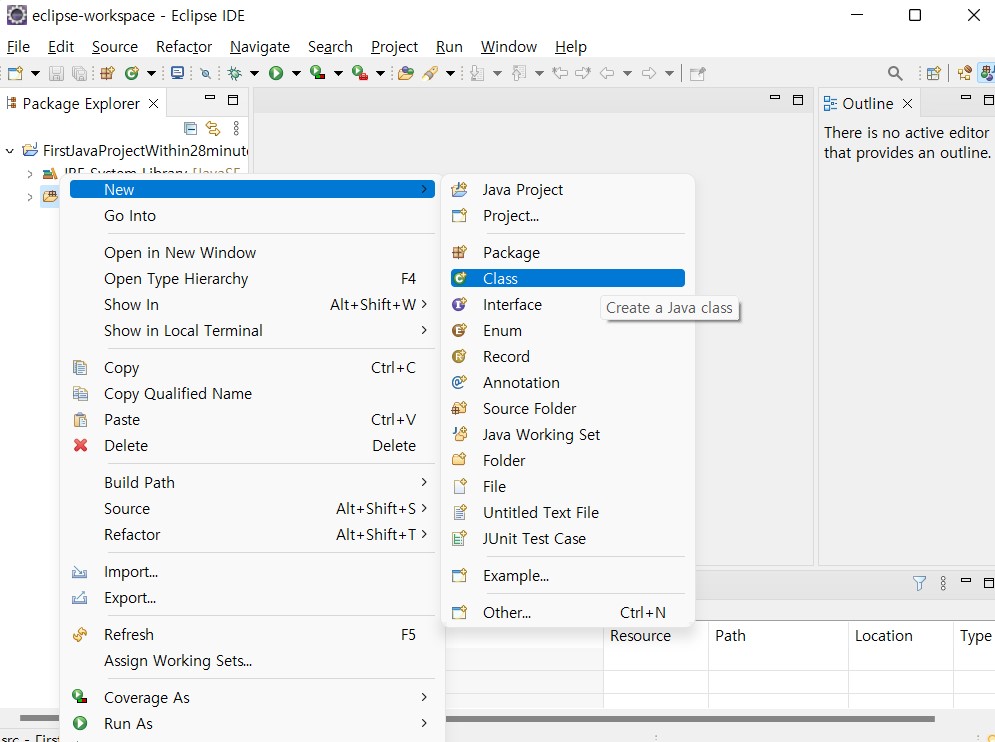Open the Run dropdown arrow
This screenshot has width=995, height=742.
click(296, 74)
